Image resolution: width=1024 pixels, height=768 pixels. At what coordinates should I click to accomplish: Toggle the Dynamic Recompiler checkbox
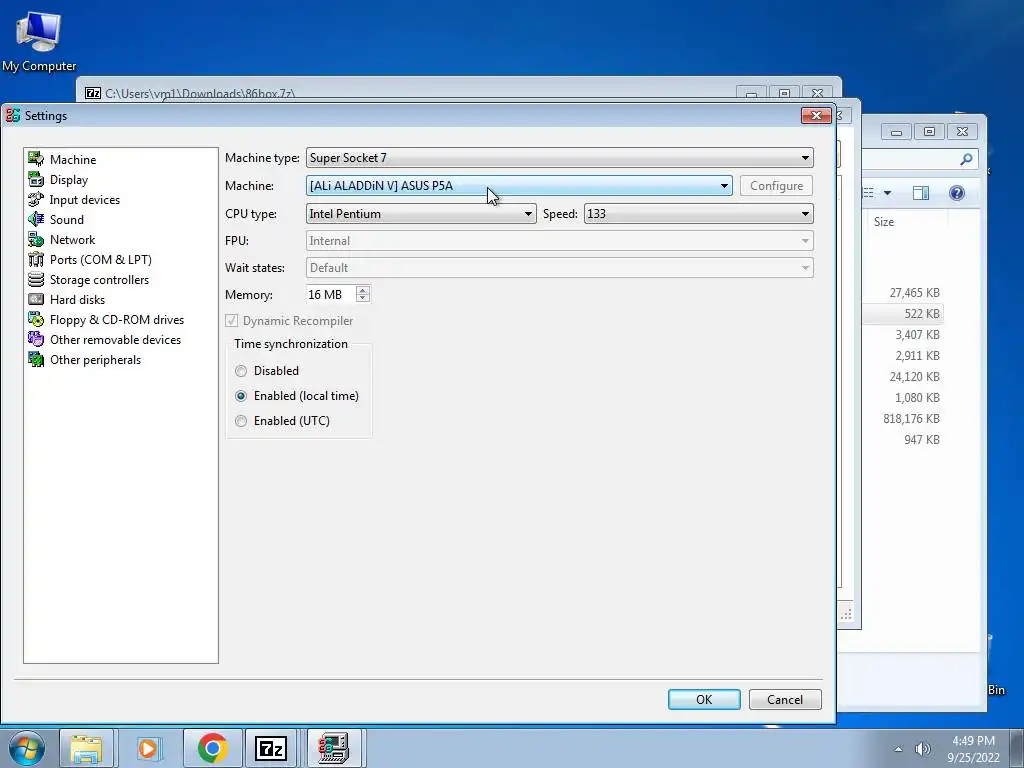point(231,321)
